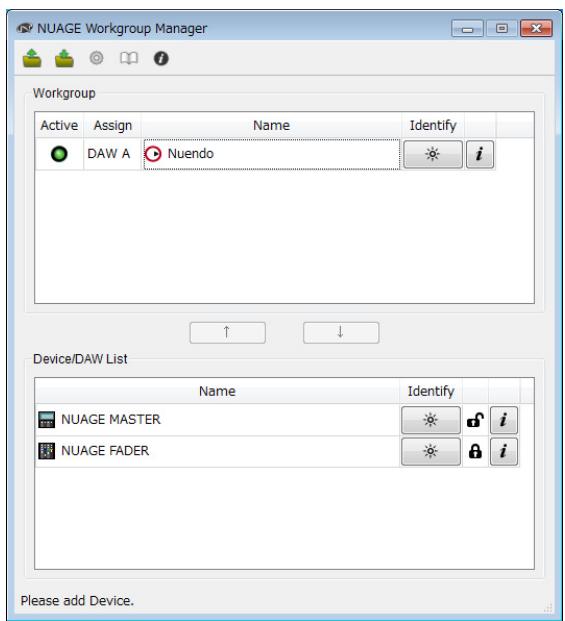
Task: Show info for the Nuendo entry
Action: pyautogui.click(x=479, y=154)
